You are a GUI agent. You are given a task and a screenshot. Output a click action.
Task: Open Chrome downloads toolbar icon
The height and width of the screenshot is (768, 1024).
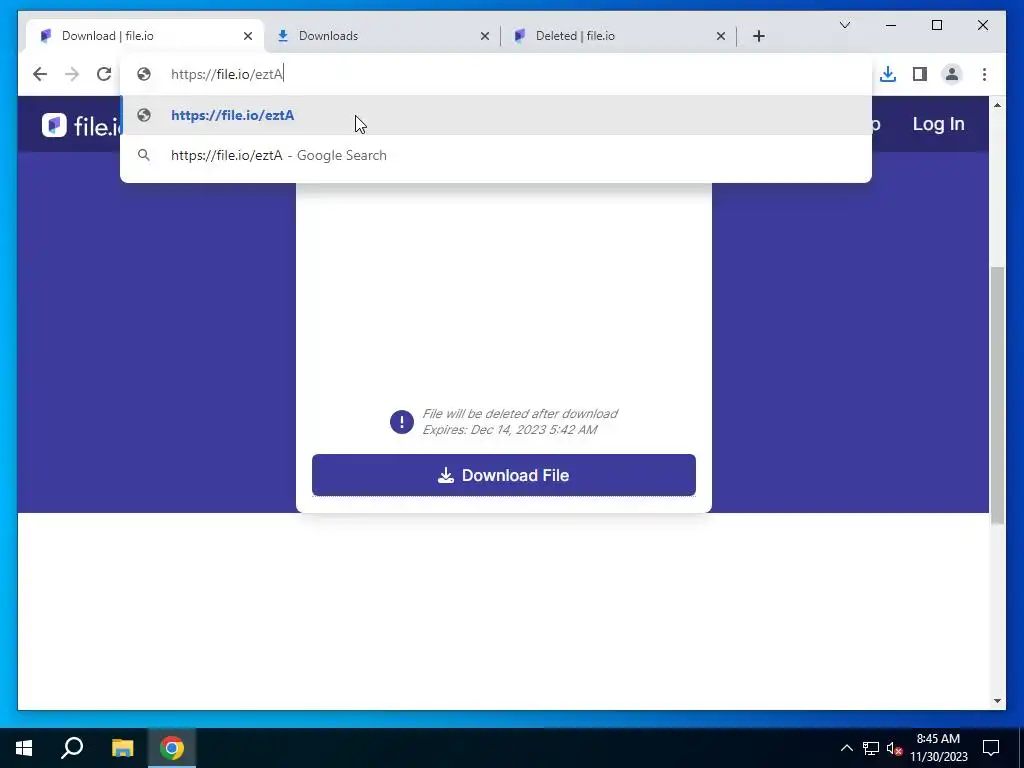[888, 74]
